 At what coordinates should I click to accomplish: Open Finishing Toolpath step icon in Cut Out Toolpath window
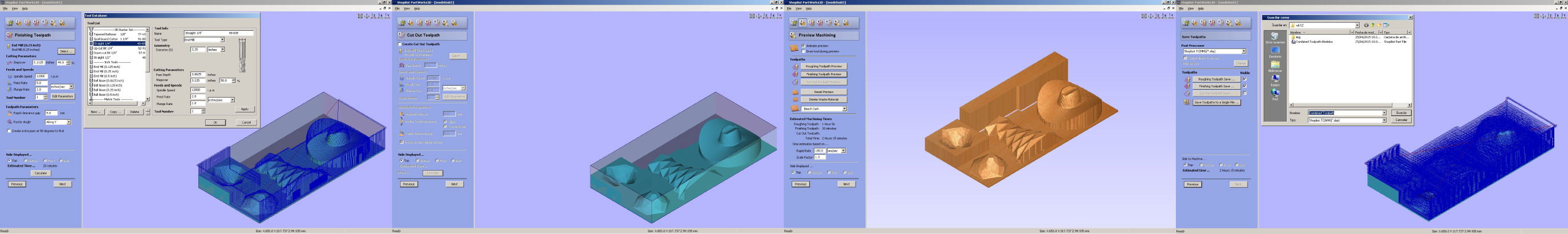click(x=428, y=23)
